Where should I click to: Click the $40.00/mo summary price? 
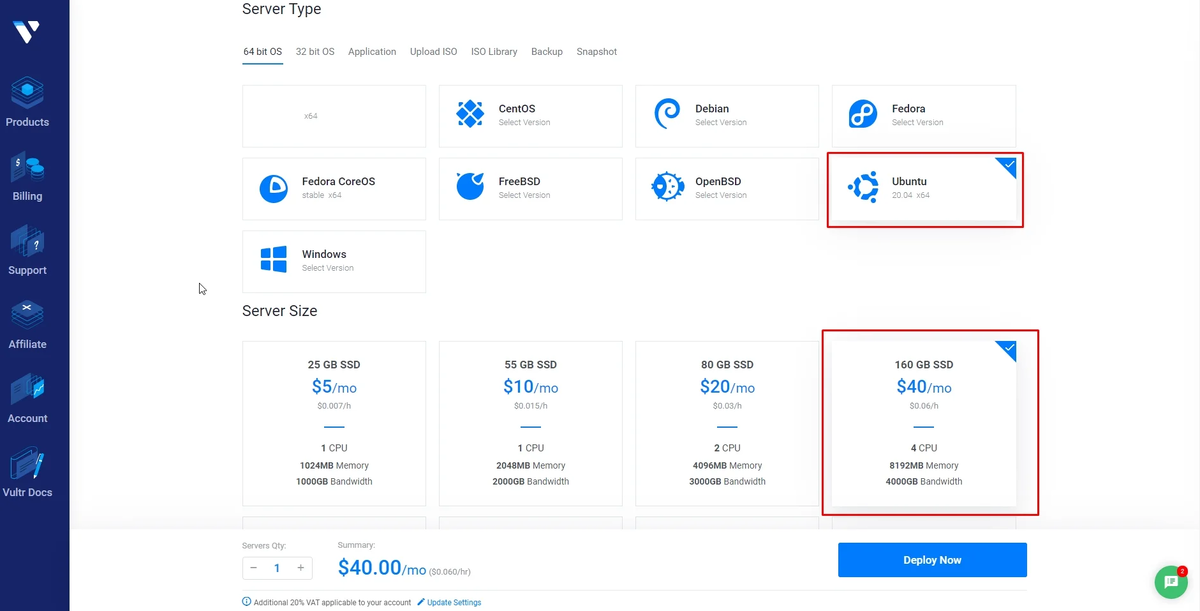tap(383, 568)
